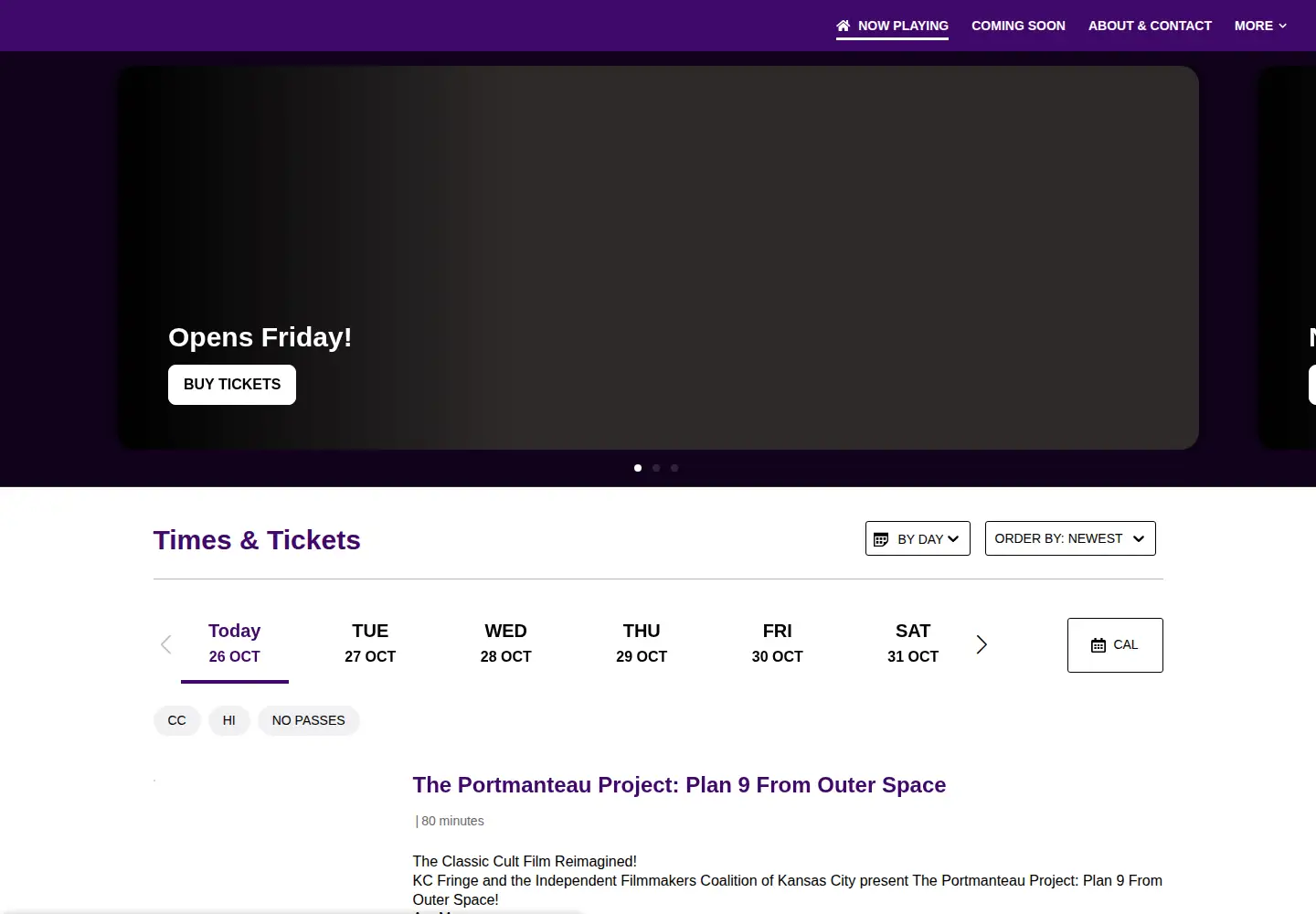Click the Opens Friday! banner heading
Screen dimensions: 1316x914
[260, 337]
